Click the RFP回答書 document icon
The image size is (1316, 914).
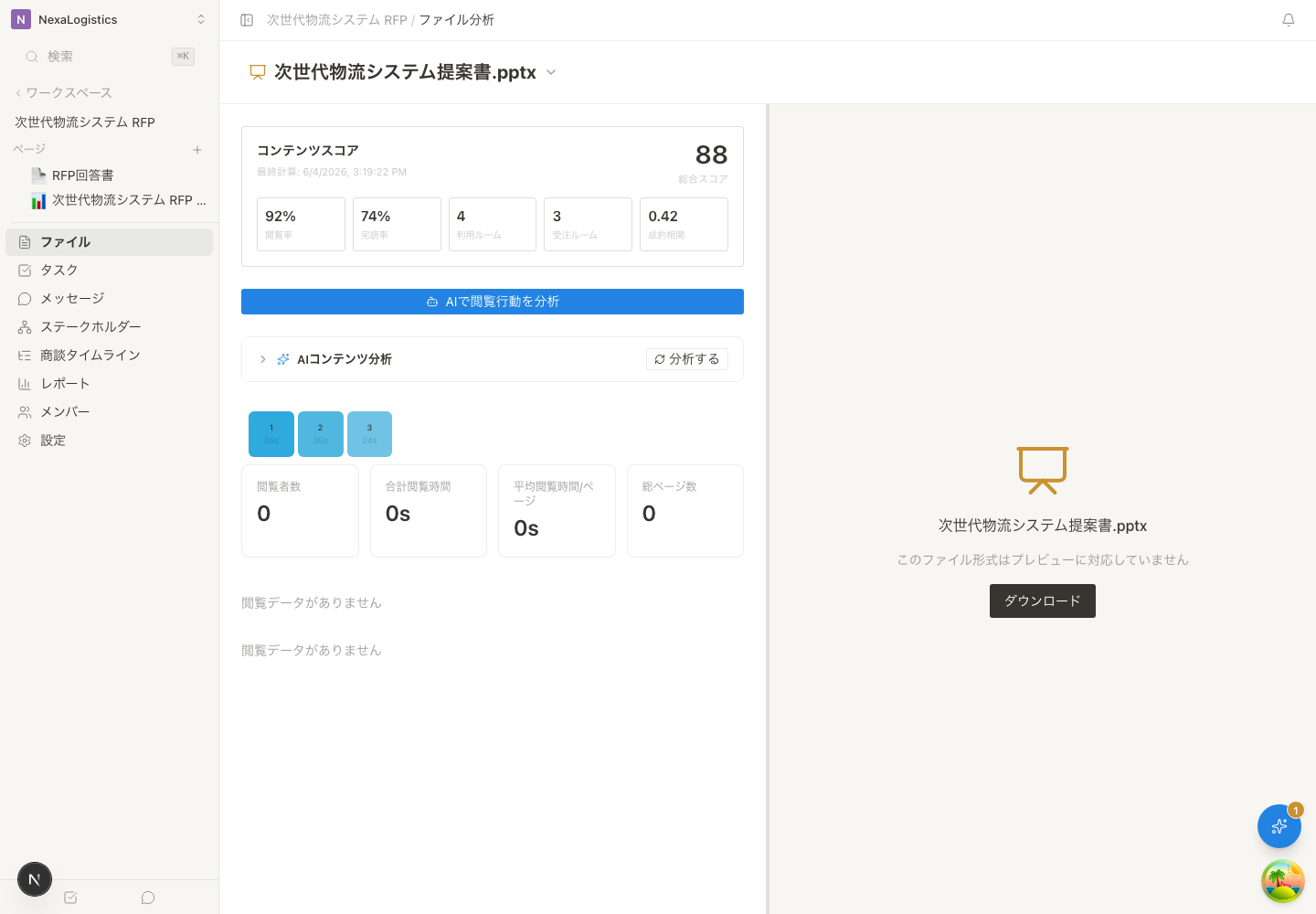click(x=38, y=175)
